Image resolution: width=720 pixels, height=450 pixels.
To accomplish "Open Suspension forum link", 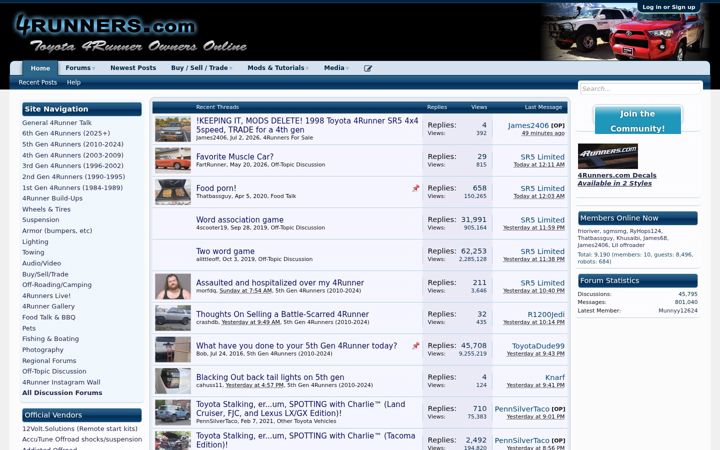I will click(40, 220).
